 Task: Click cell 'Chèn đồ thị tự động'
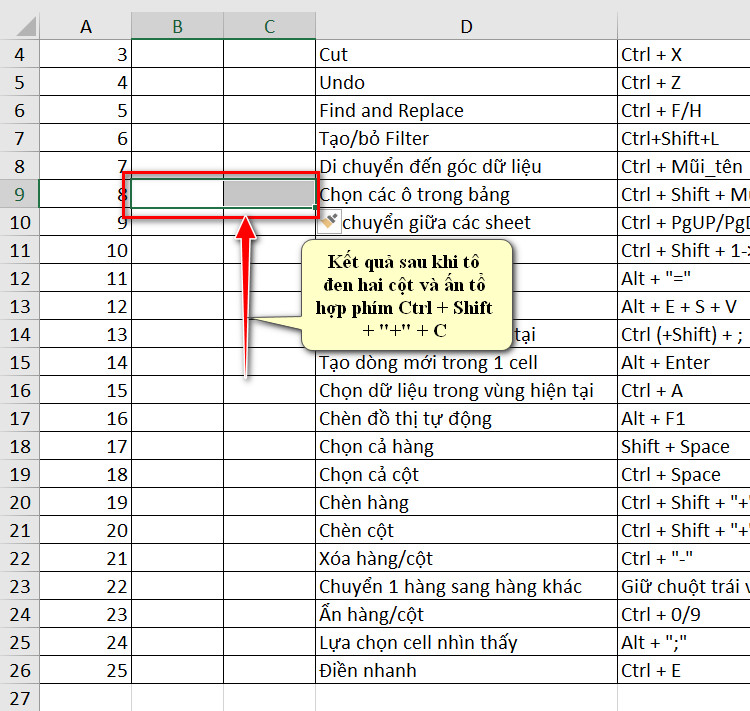[466, 418]
